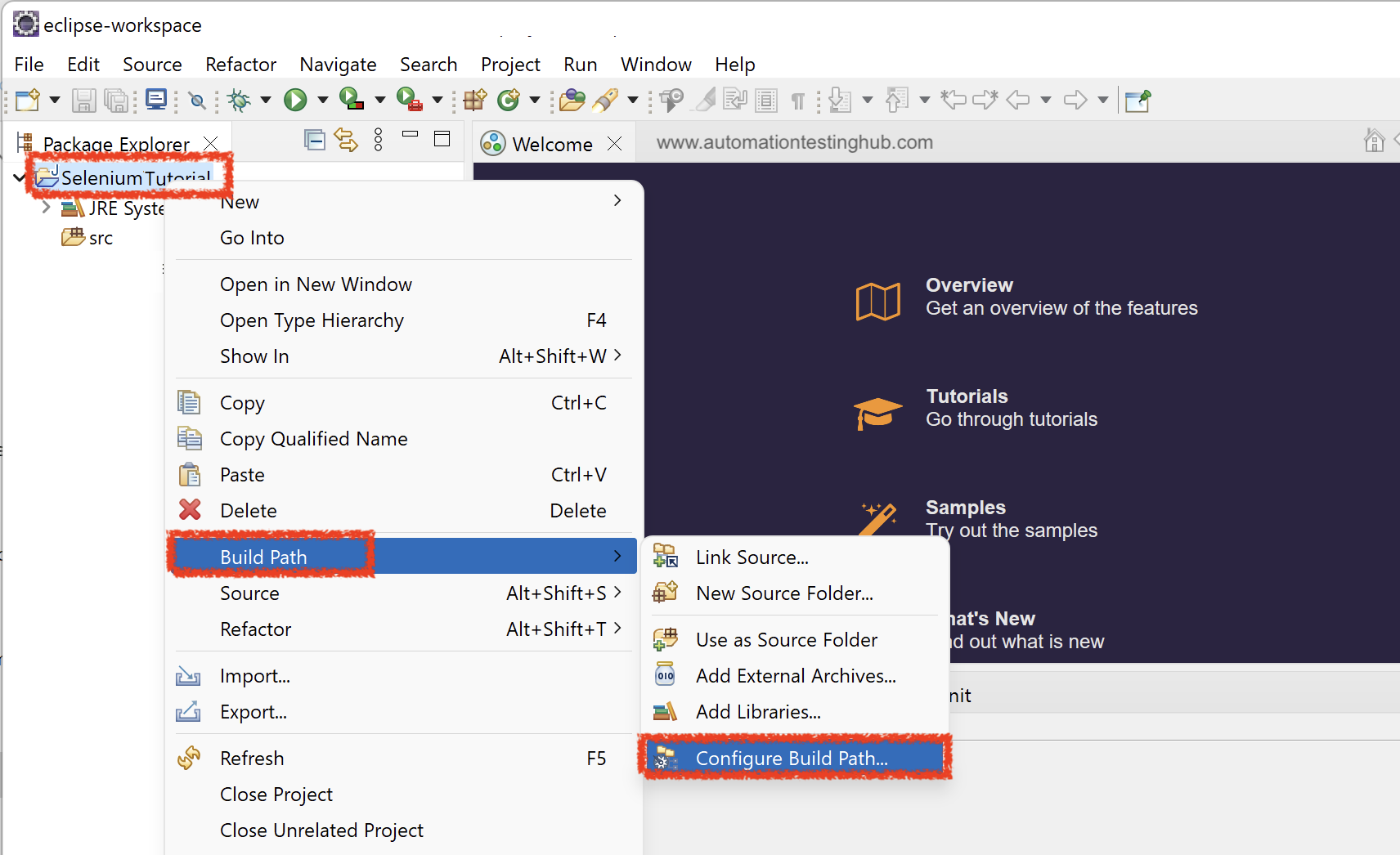The width and height of the screenshot is (1400, 855).
Task: Click the Next Annotation icon
Action: [840, 100]
